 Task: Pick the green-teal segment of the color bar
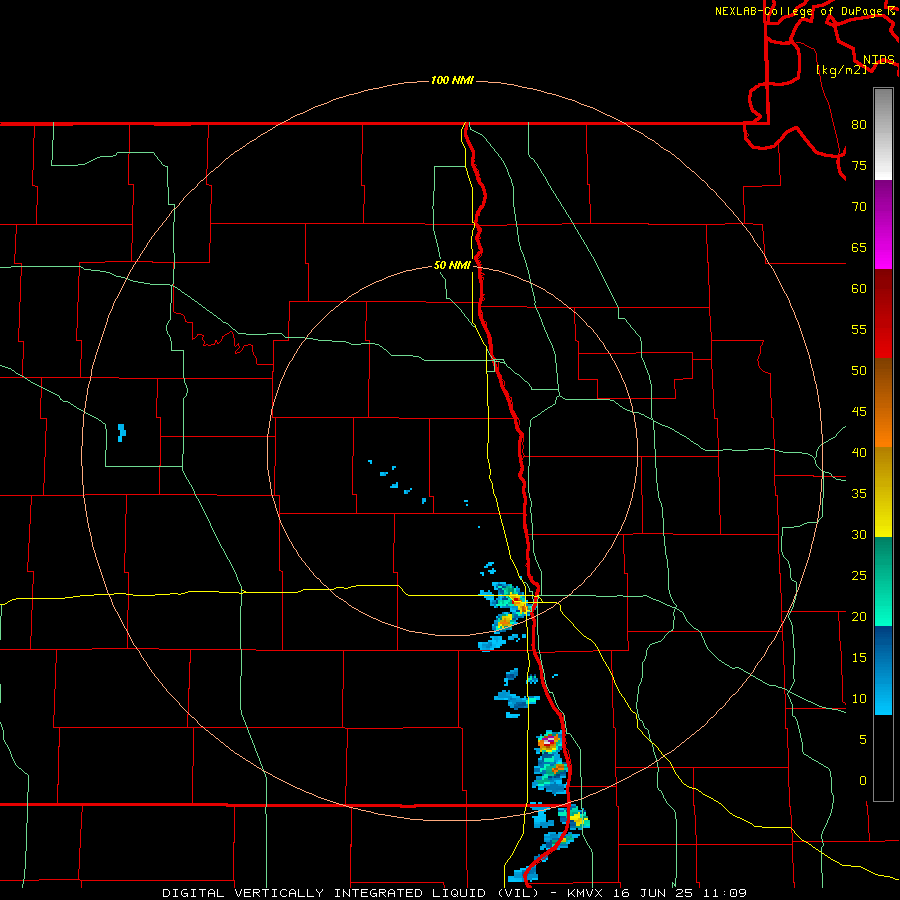tap(883, 581)
